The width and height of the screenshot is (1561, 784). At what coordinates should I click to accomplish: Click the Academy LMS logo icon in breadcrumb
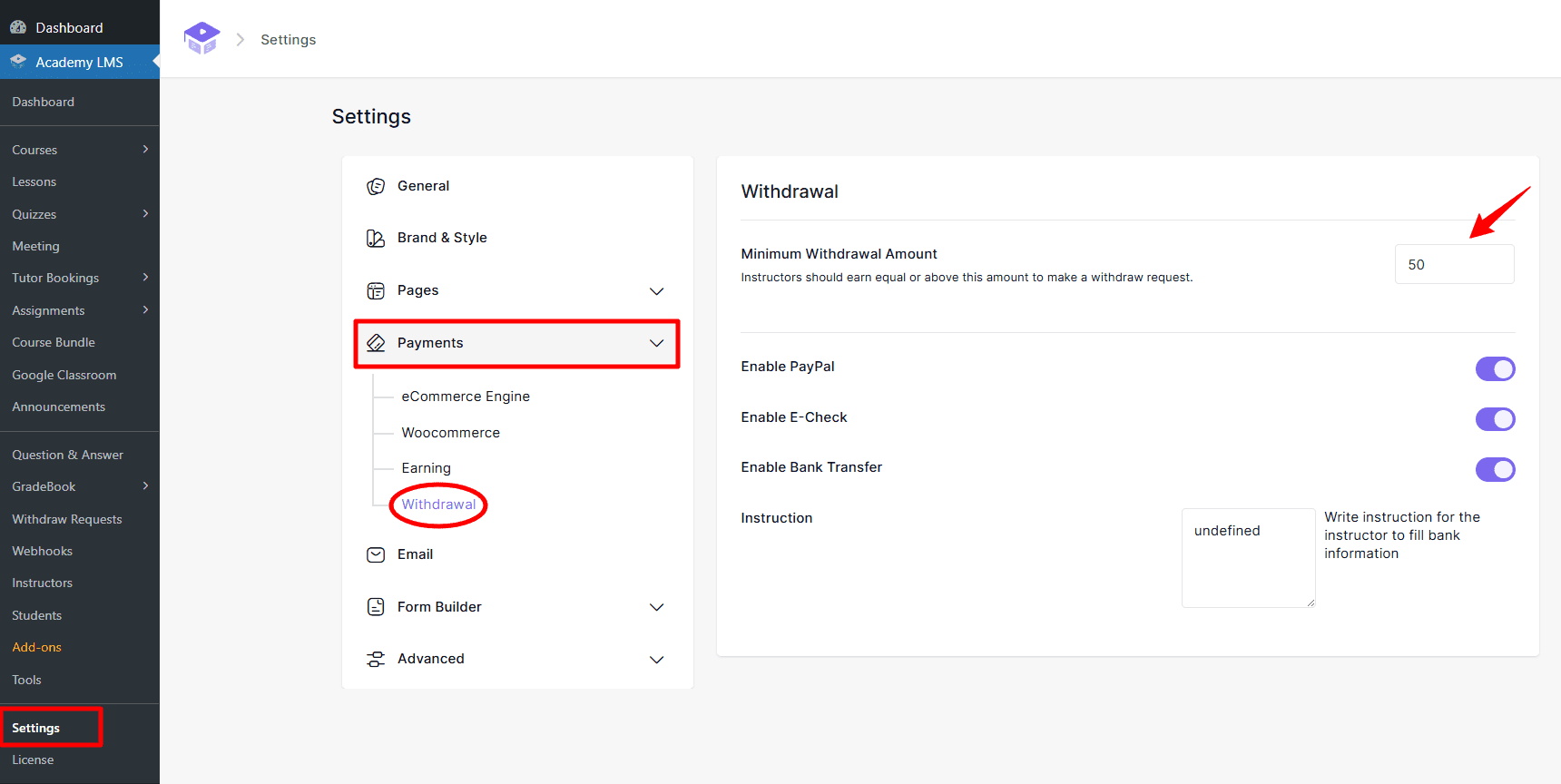(x=201, y=38)
